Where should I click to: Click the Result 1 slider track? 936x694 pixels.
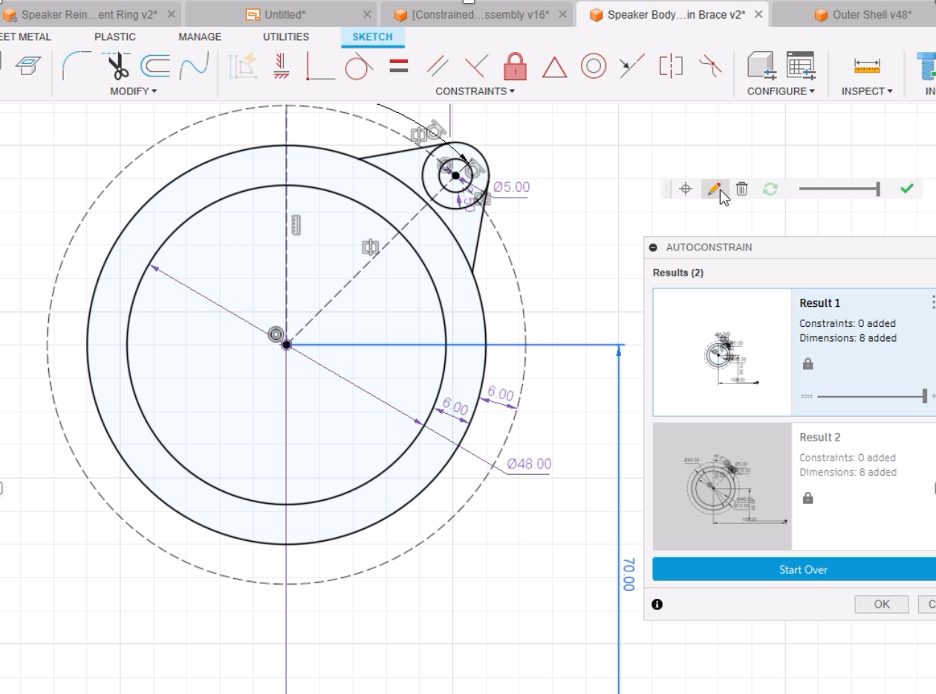pyautogui.click(x=870, y=397)
